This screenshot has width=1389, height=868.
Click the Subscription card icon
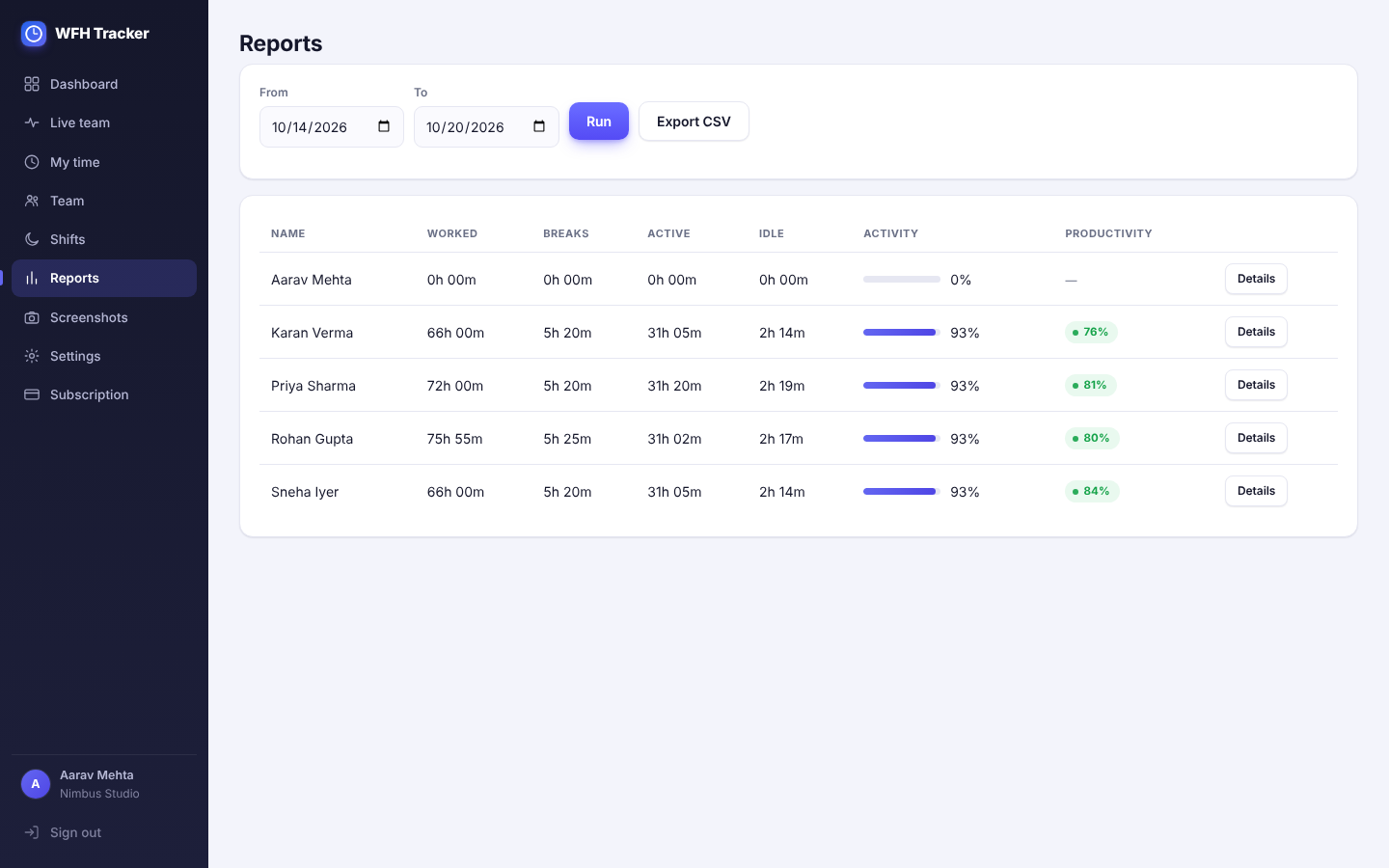pos(32,394)
